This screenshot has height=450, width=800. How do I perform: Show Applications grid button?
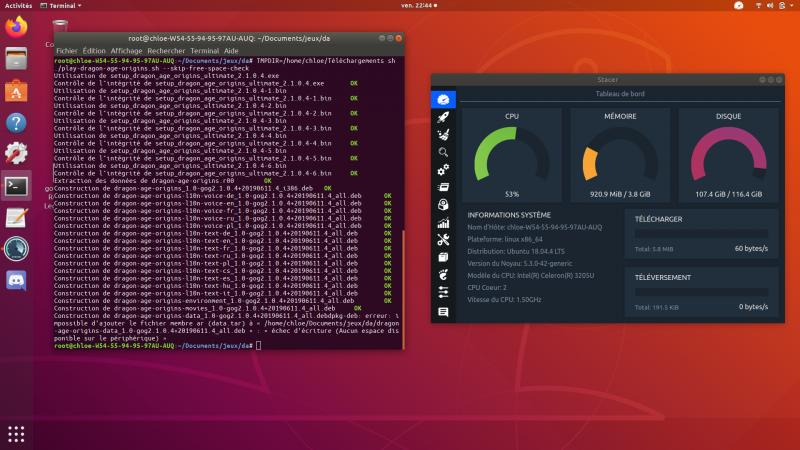pos(16,434)
